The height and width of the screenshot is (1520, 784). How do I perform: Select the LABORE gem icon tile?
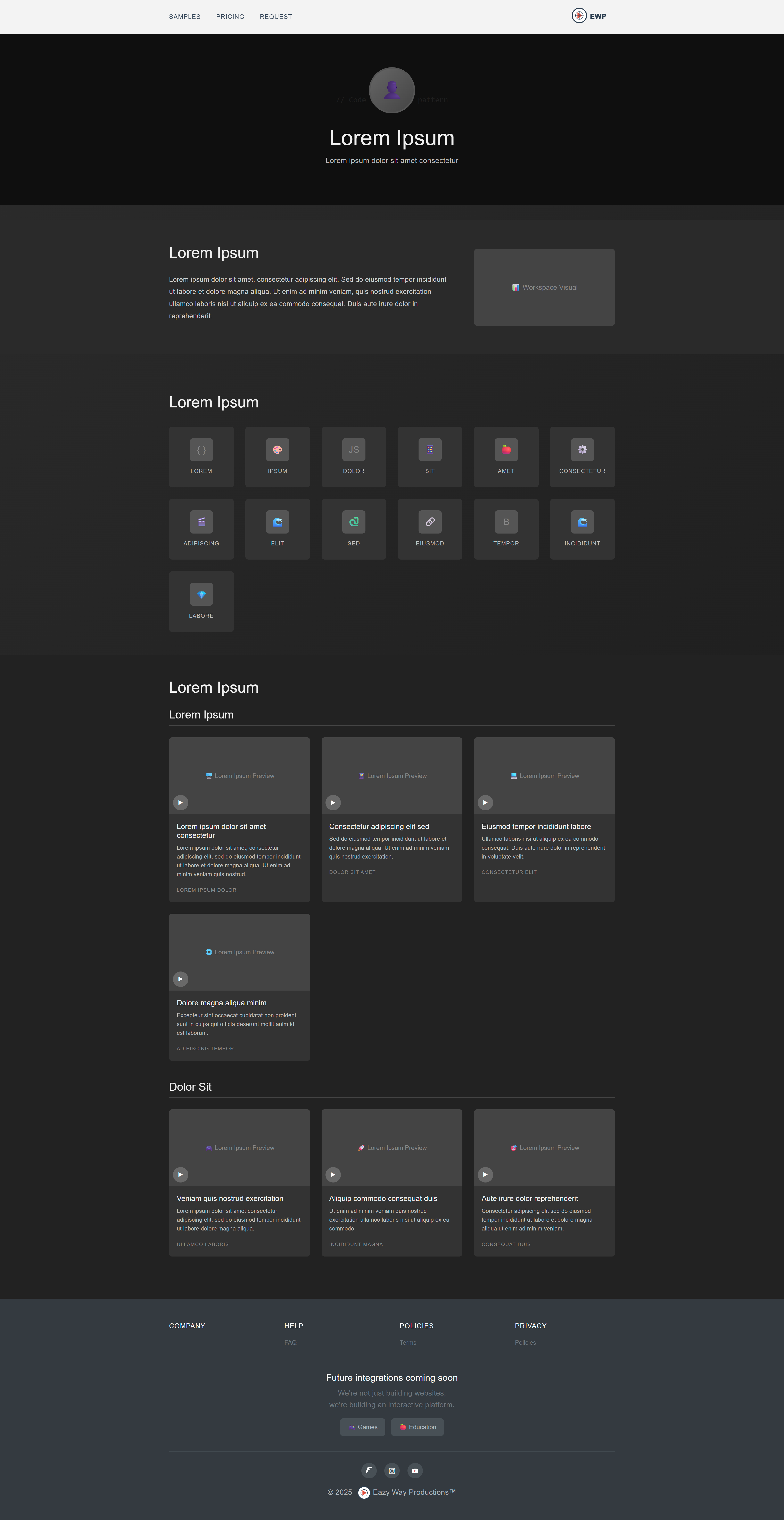click(201, 601)
